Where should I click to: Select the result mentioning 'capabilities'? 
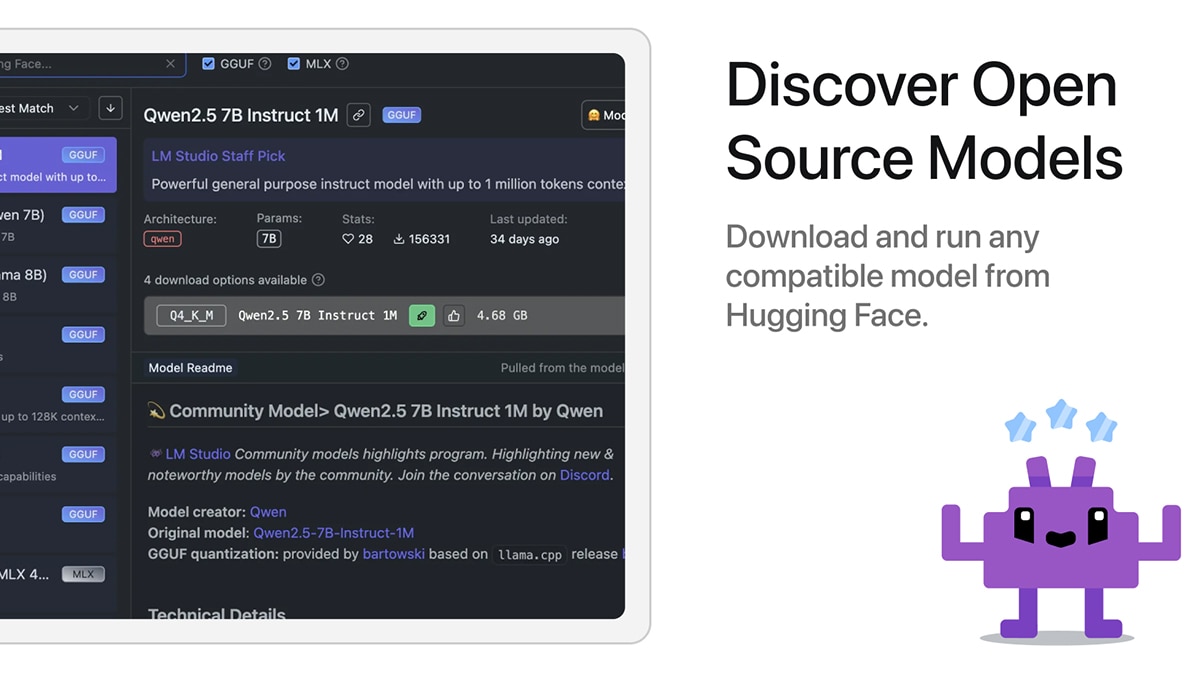pos(58,465)
